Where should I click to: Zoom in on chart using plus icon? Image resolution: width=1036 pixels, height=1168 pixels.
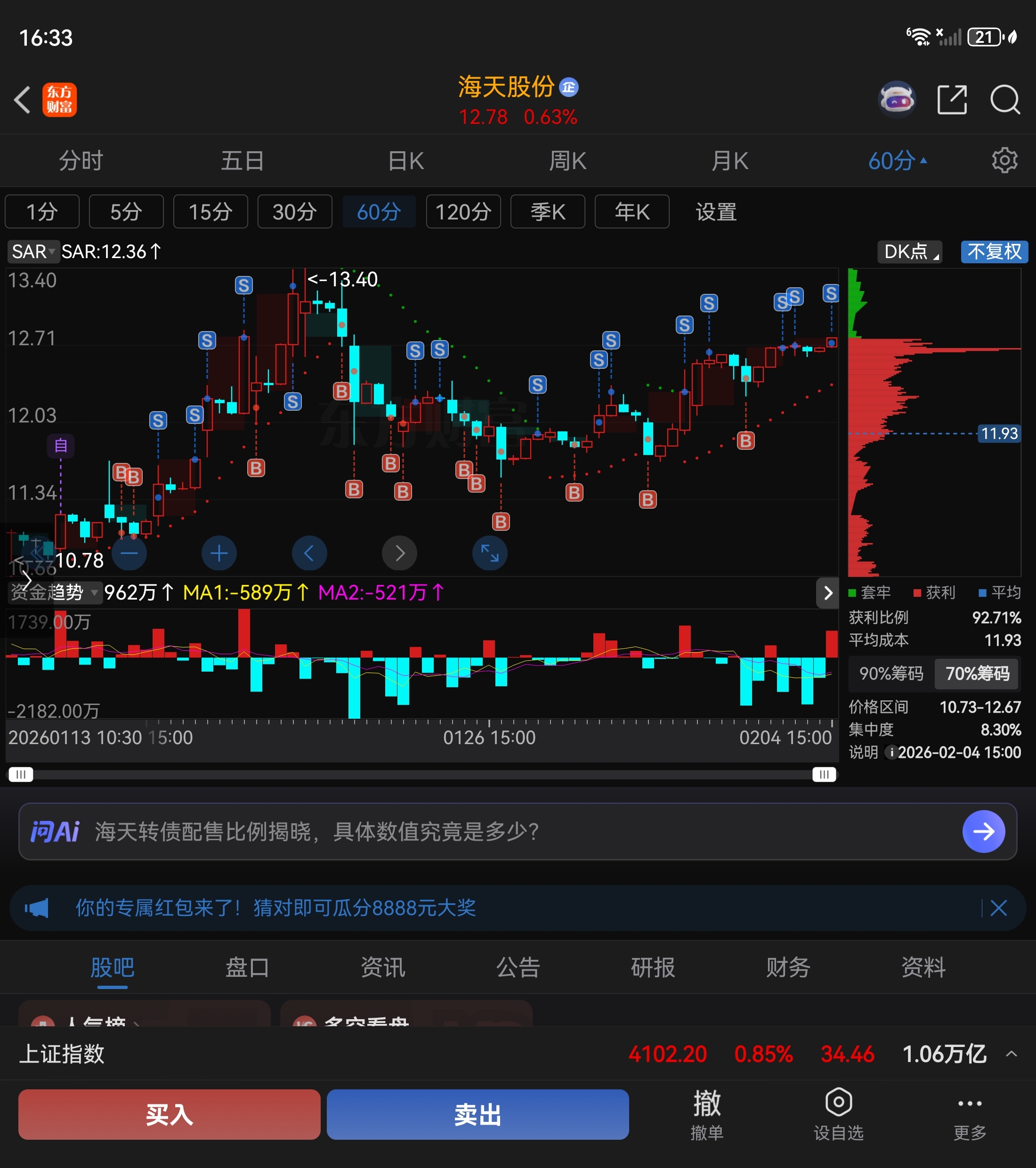pyautogui.click(x=219, y=552)
